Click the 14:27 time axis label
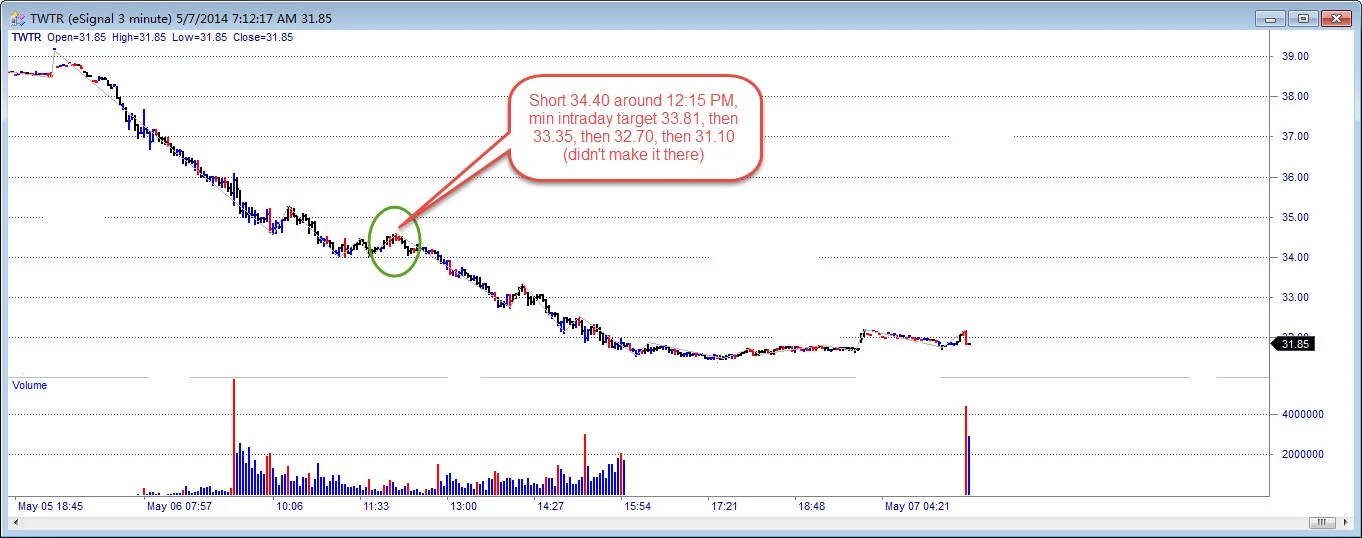The height and width of the screenshot is (538, 1362). tap(550, 507)
